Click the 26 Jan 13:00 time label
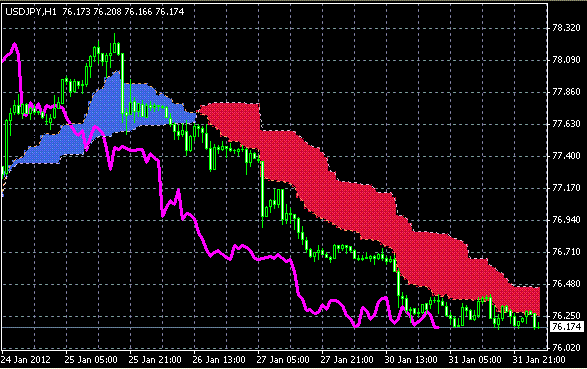The image size is (587, 369). tap(219, 360)
